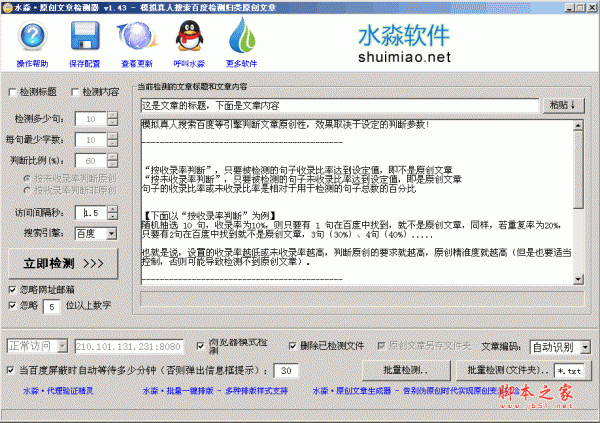Open the 更多软件 water drop icon
The image size is (600, 423).
(242, 36)
